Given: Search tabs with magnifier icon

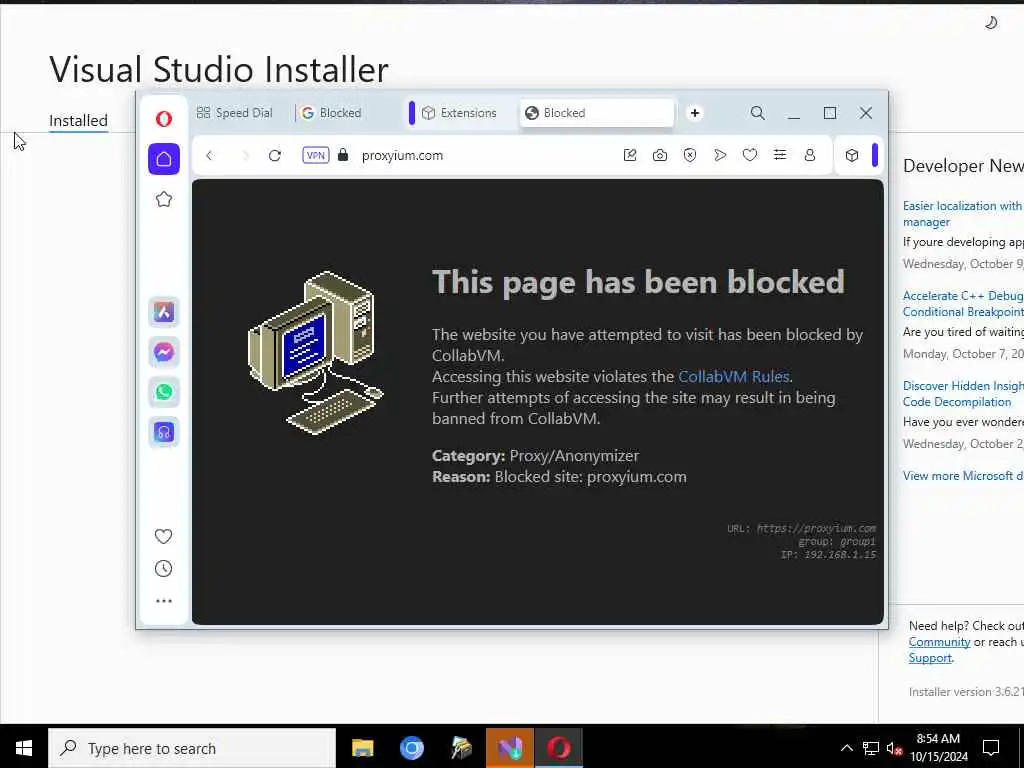Looking at the screenshot, I should (x=758, y=113).
